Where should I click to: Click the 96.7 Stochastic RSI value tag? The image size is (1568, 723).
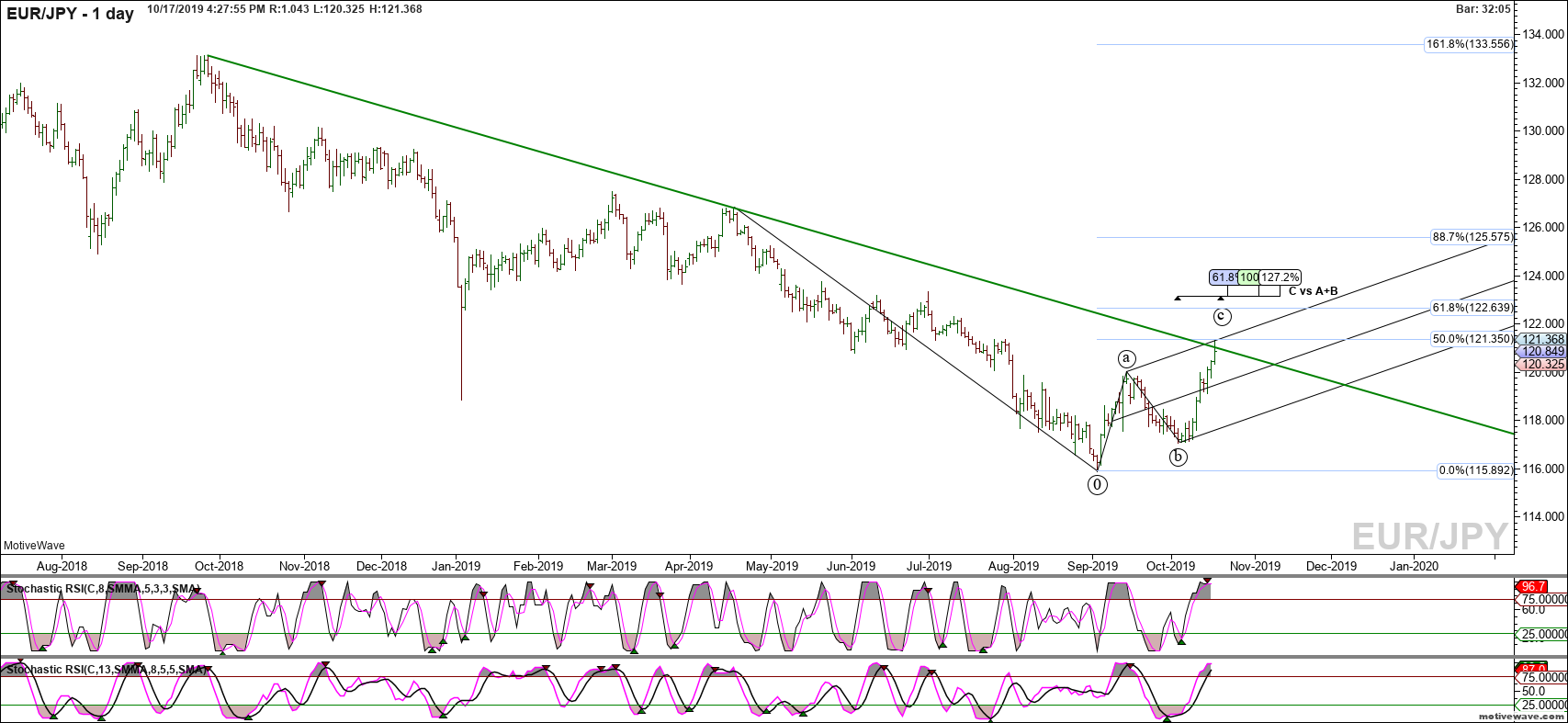click(1533, 587)
